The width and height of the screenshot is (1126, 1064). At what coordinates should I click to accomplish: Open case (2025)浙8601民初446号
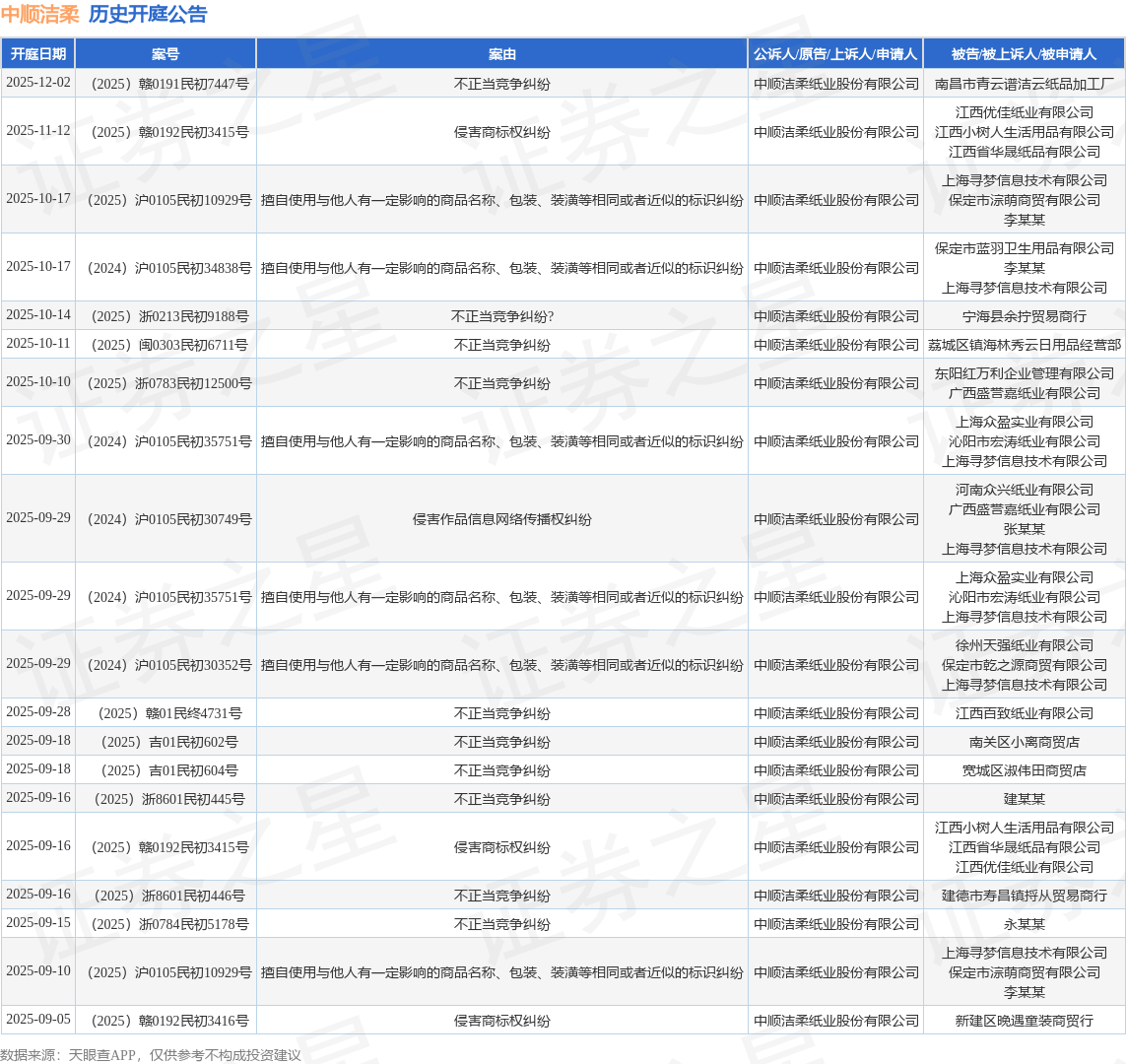click(x=166, y=896)
